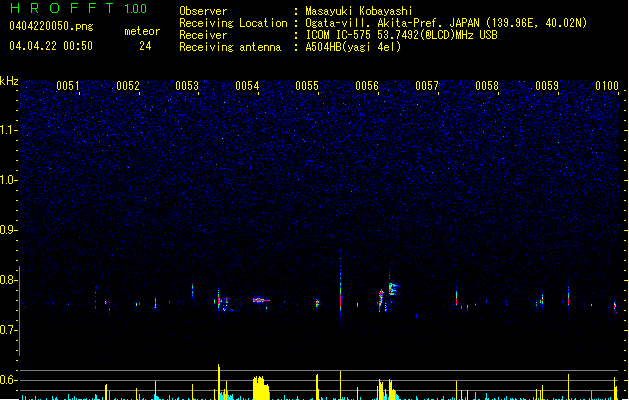Click the 0053 time marker
The image size is (629, 400).
point(187,86)
